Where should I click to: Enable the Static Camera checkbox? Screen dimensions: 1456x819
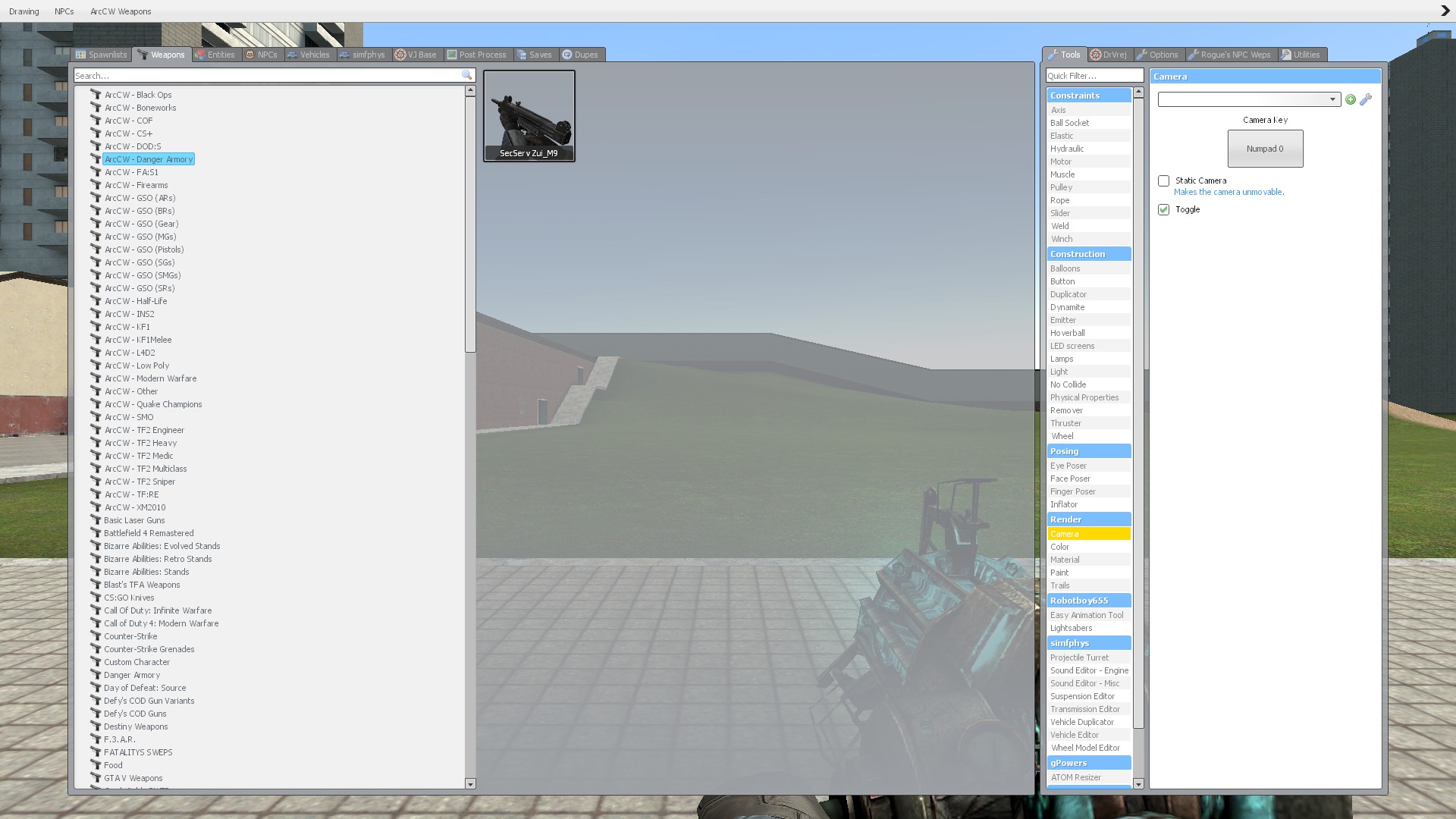pyautogui.click(x=1163, y=180)
